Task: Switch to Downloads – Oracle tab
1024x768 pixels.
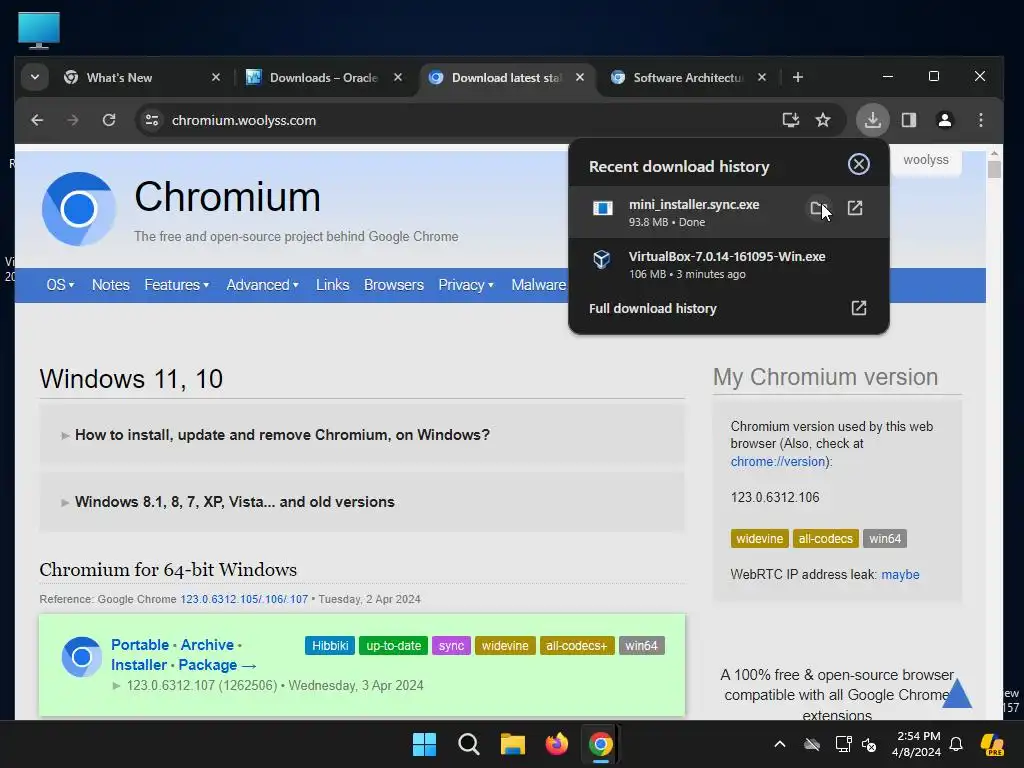Action: pyautogui.click(x=324, y=77)
